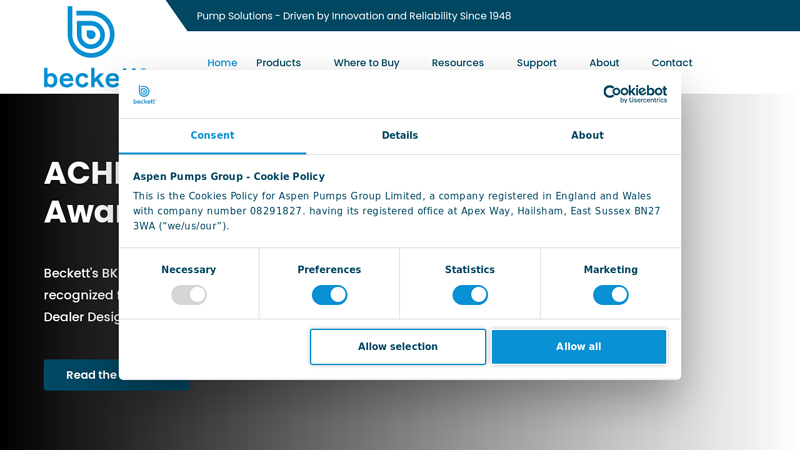
Task: Click the Read the... hero banner button
Action: pos(81,375)
